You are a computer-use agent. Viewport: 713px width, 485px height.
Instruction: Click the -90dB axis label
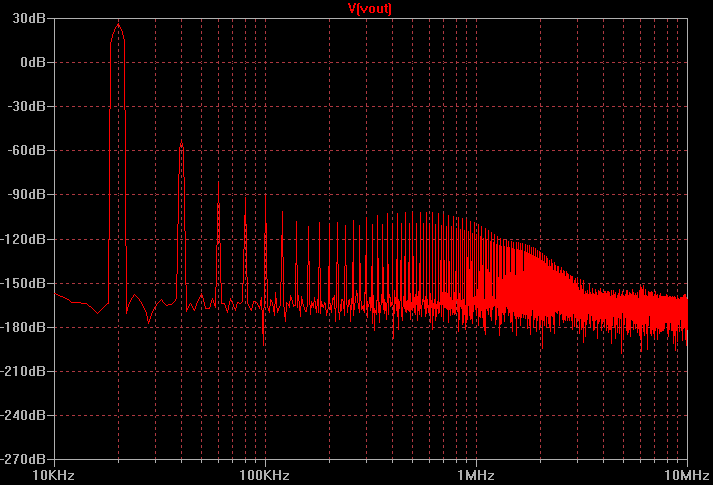(27, 195)
